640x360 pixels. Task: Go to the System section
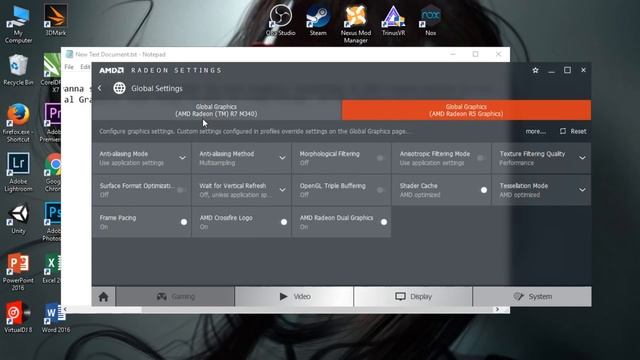tap(532, 297)
